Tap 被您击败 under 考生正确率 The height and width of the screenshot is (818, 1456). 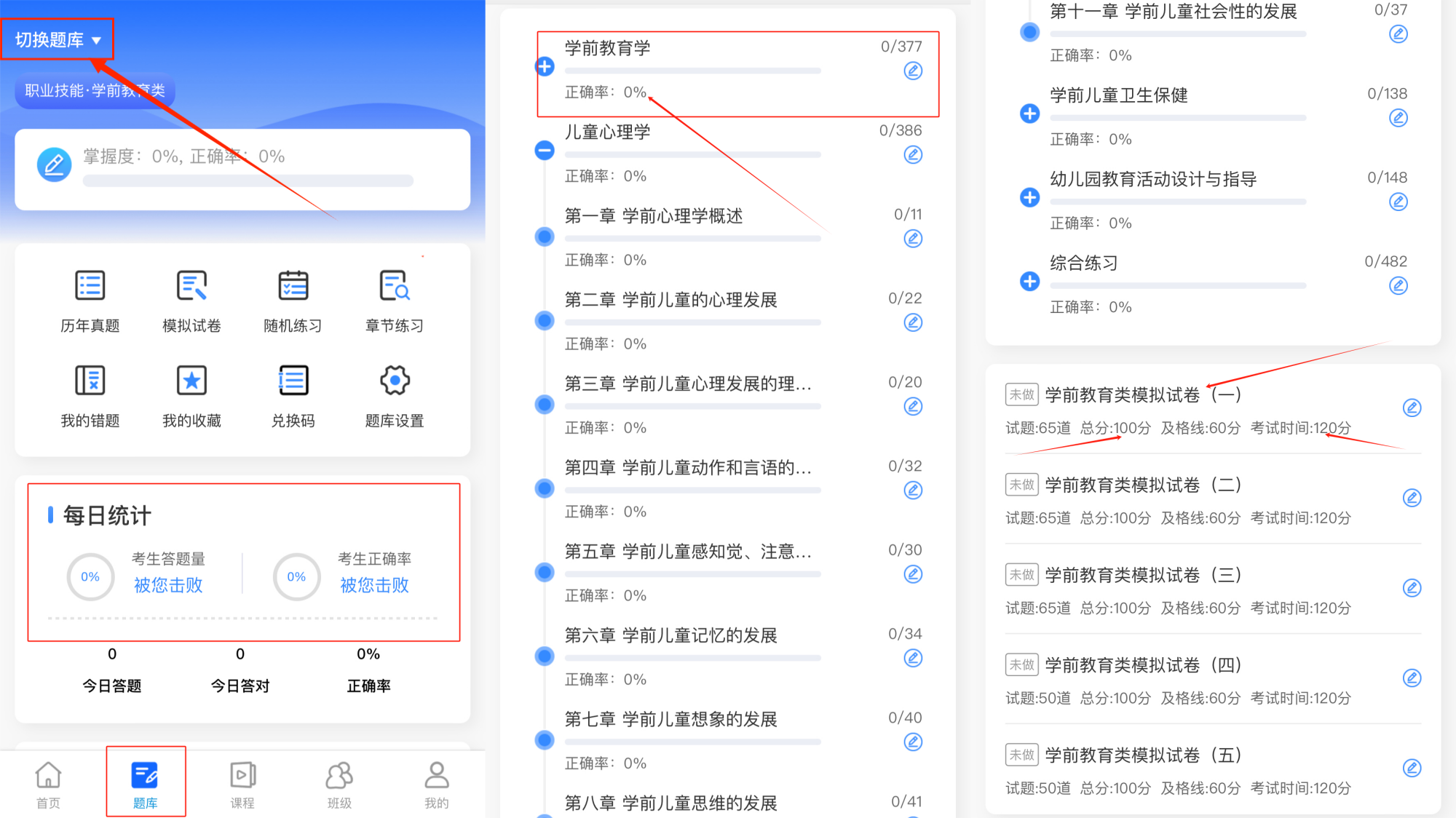[x=374, y=585]
